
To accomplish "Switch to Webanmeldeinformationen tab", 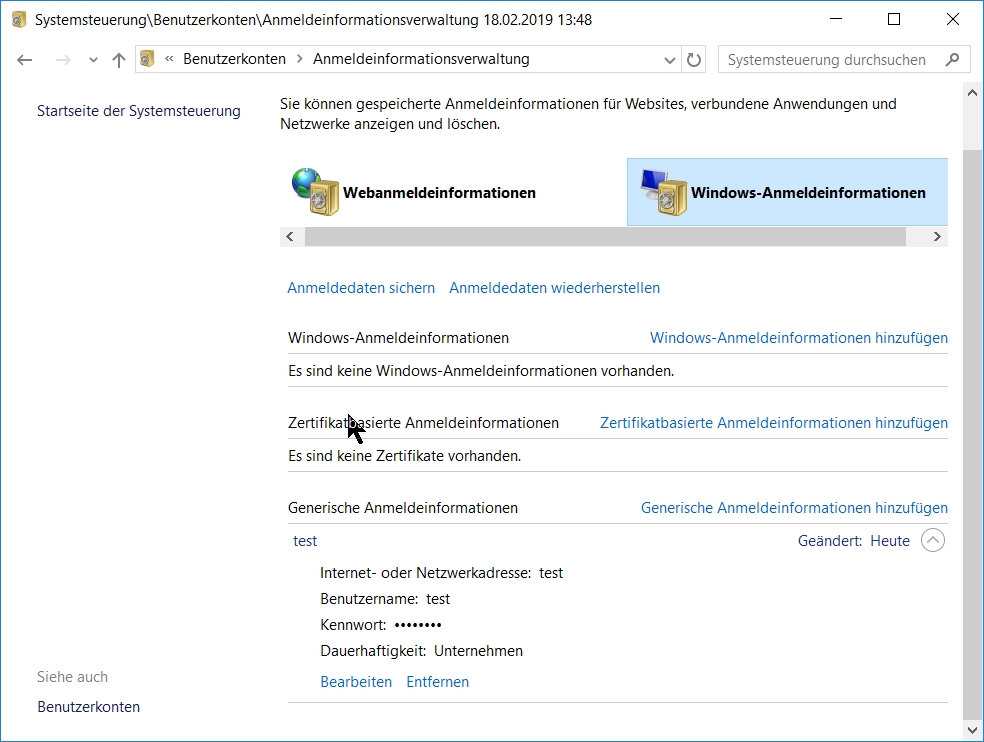I will [x=439, y=193].
